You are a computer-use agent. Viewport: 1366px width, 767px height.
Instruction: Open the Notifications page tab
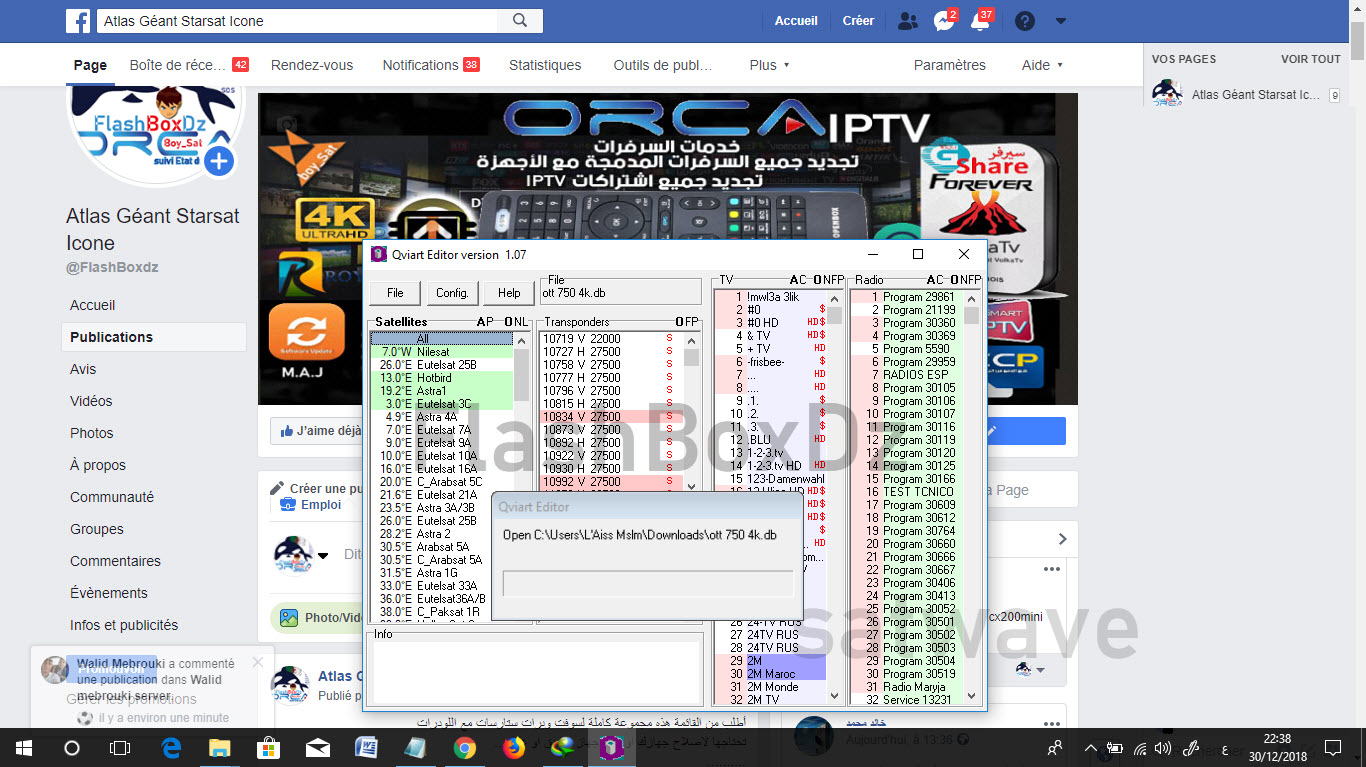(430, 65)
